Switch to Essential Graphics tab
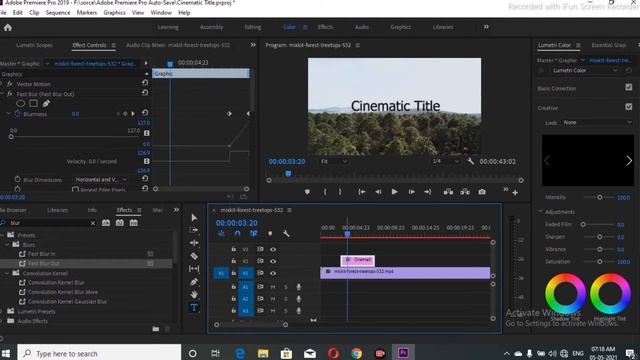Screen dimensions: 640x360 609,45
